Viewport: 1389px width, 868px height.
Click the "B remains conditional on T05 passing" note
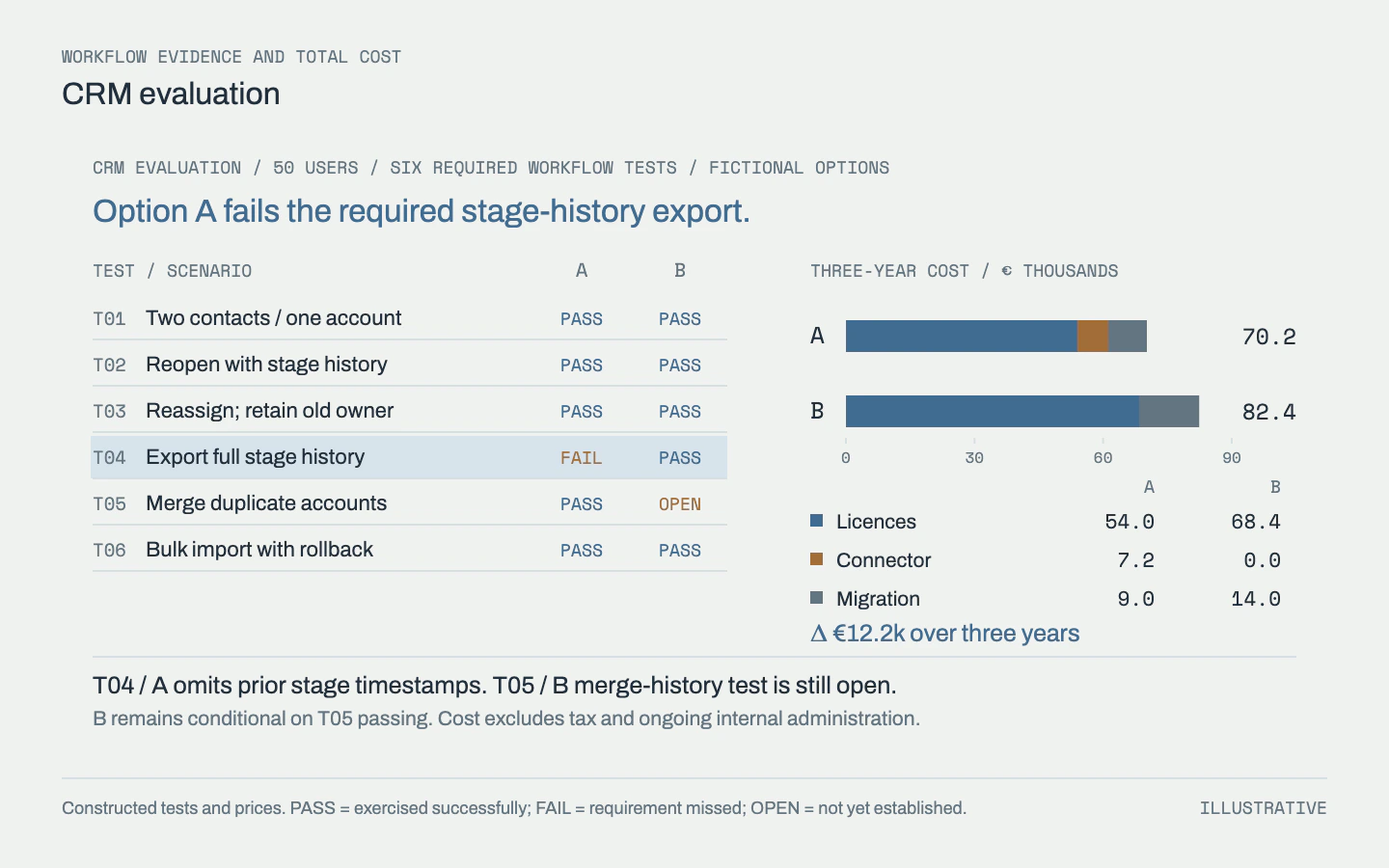click(506, 719)
